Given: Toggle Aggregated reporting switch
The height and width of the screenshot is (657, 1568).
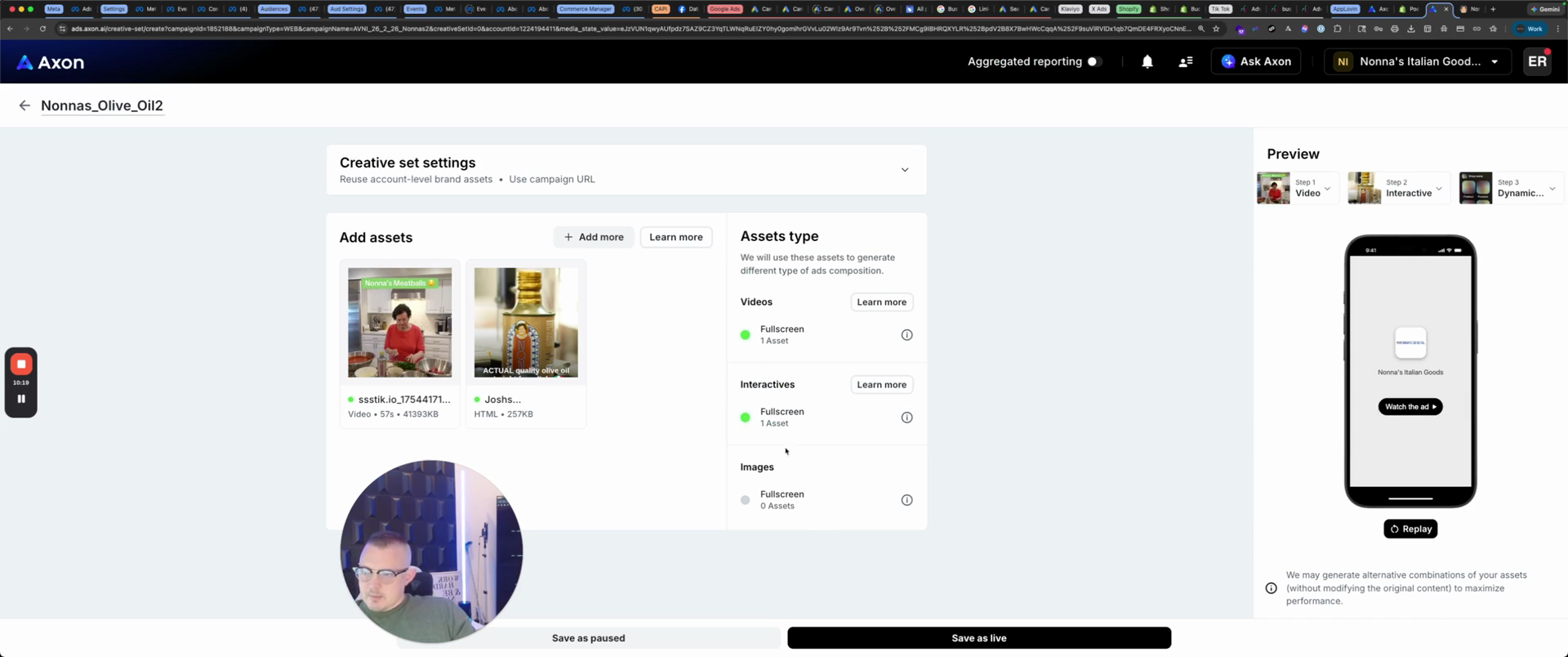Looking at the screenshot, I should (1094, 62).
